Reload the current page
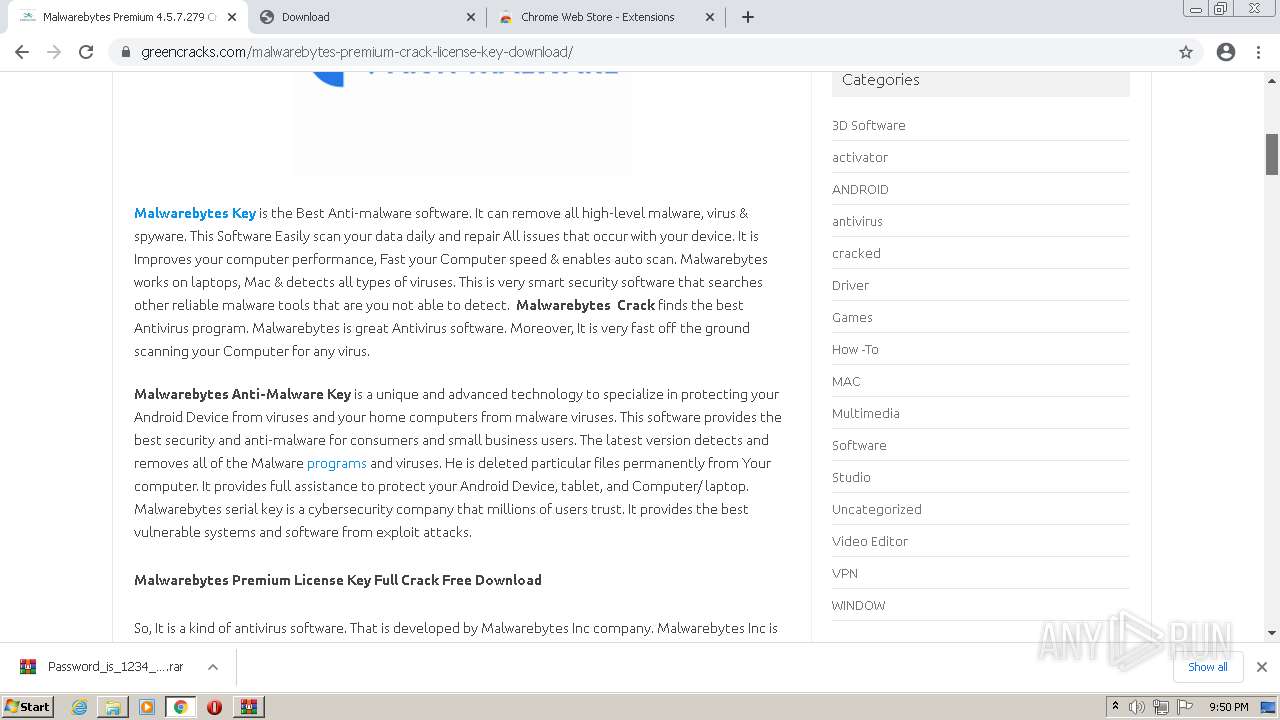 pos(86,52)
